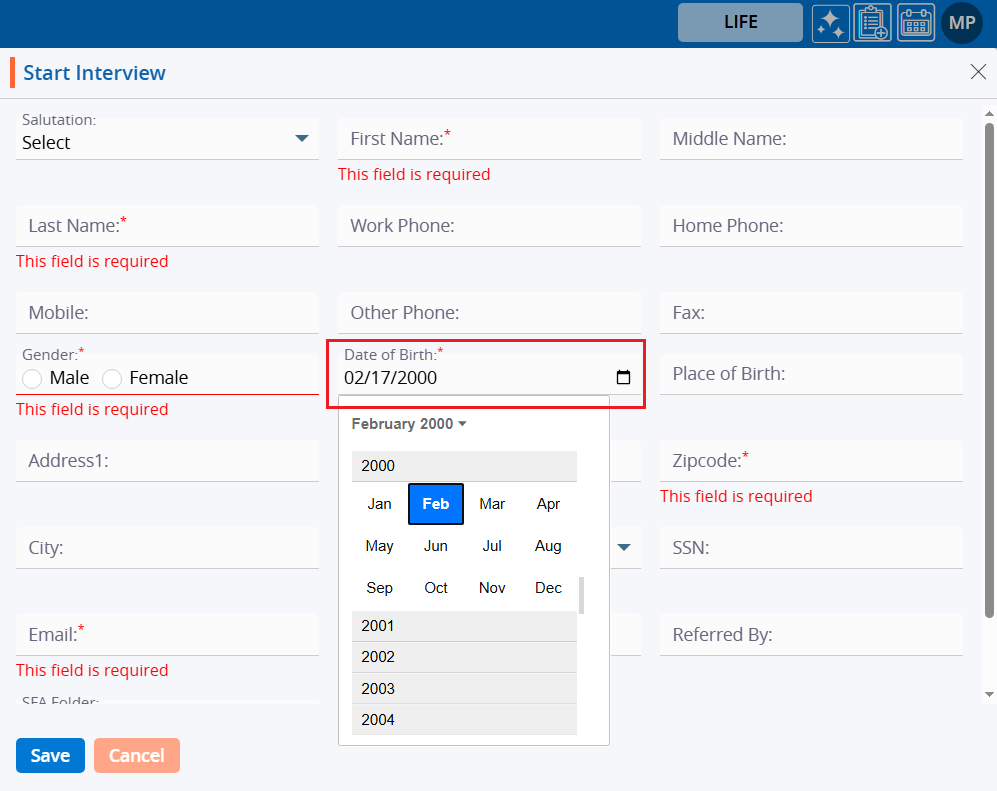Screen dimensions: 997x791
Task: Click the MP user avatar
Action: 962,23
